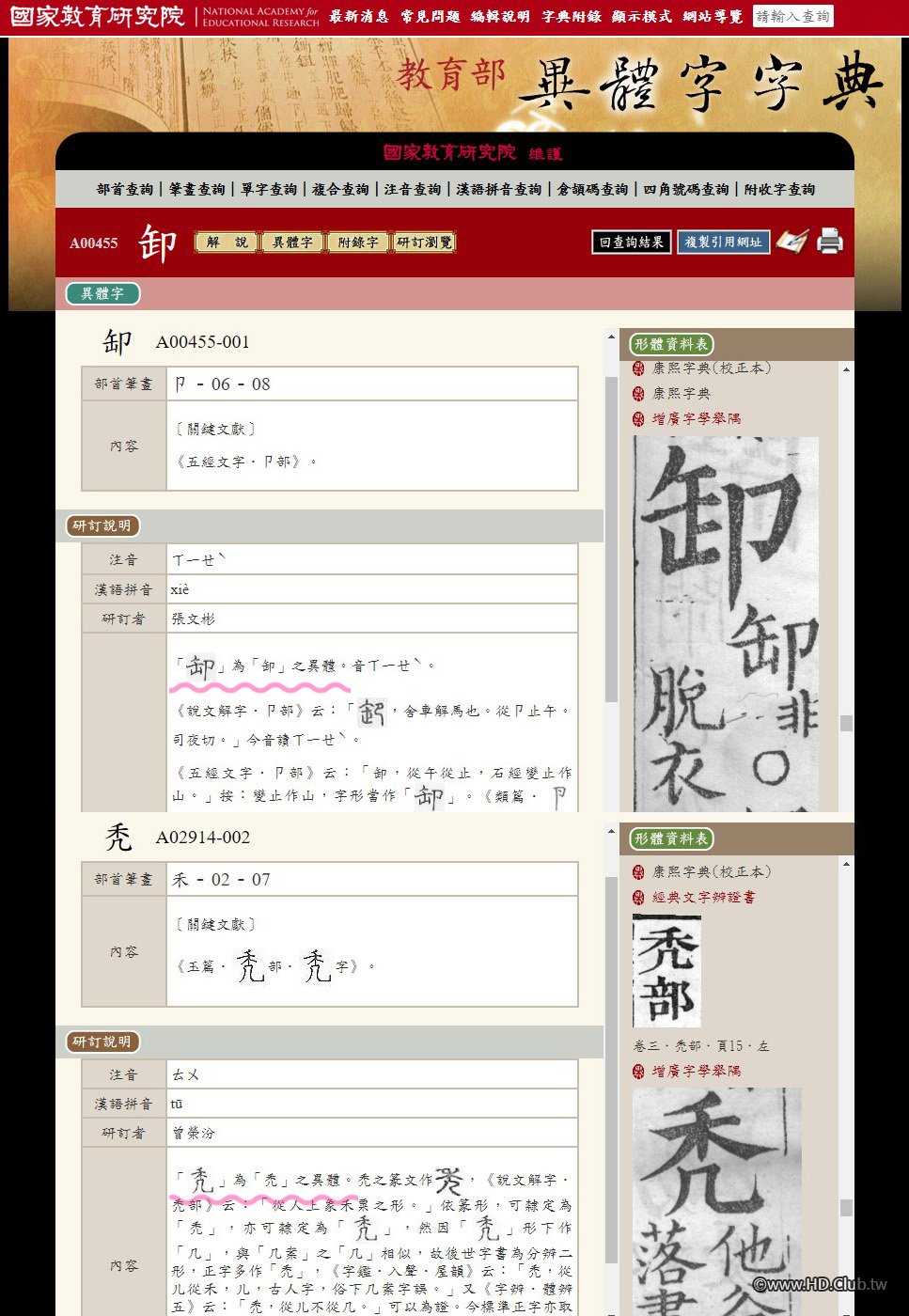
Task: Switch to the 研訂瀏覽 tab
Action: [x=424, y=243]
